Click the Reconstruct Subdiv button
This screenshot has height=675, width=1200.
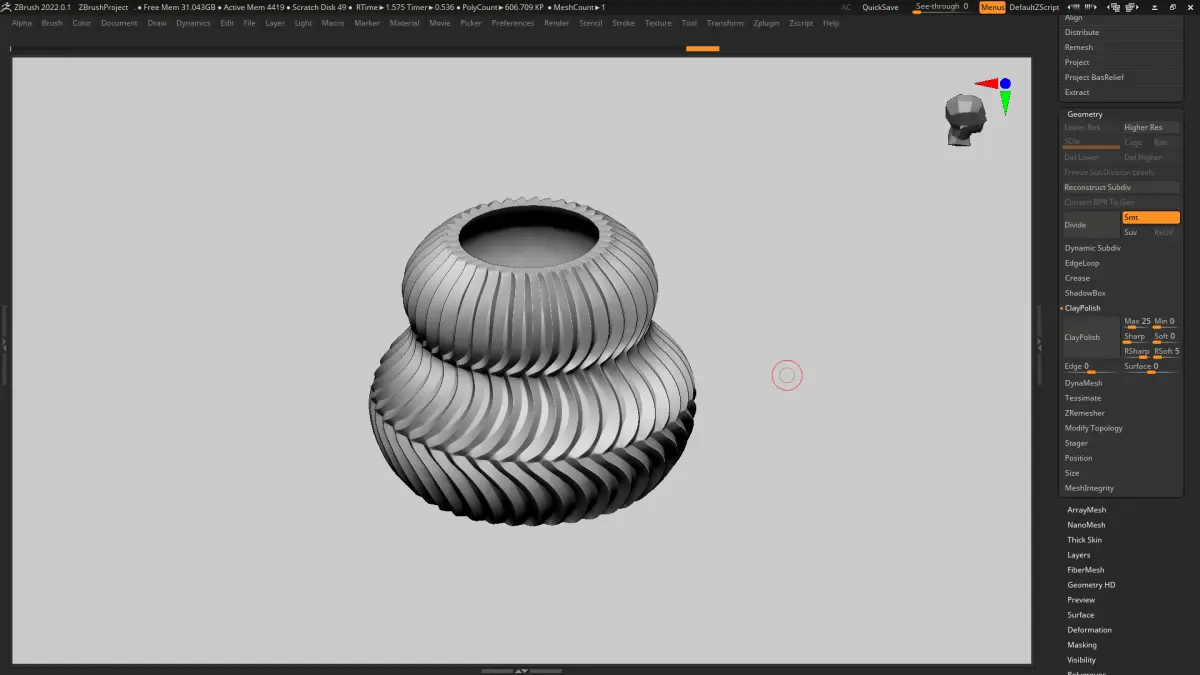1121,187
